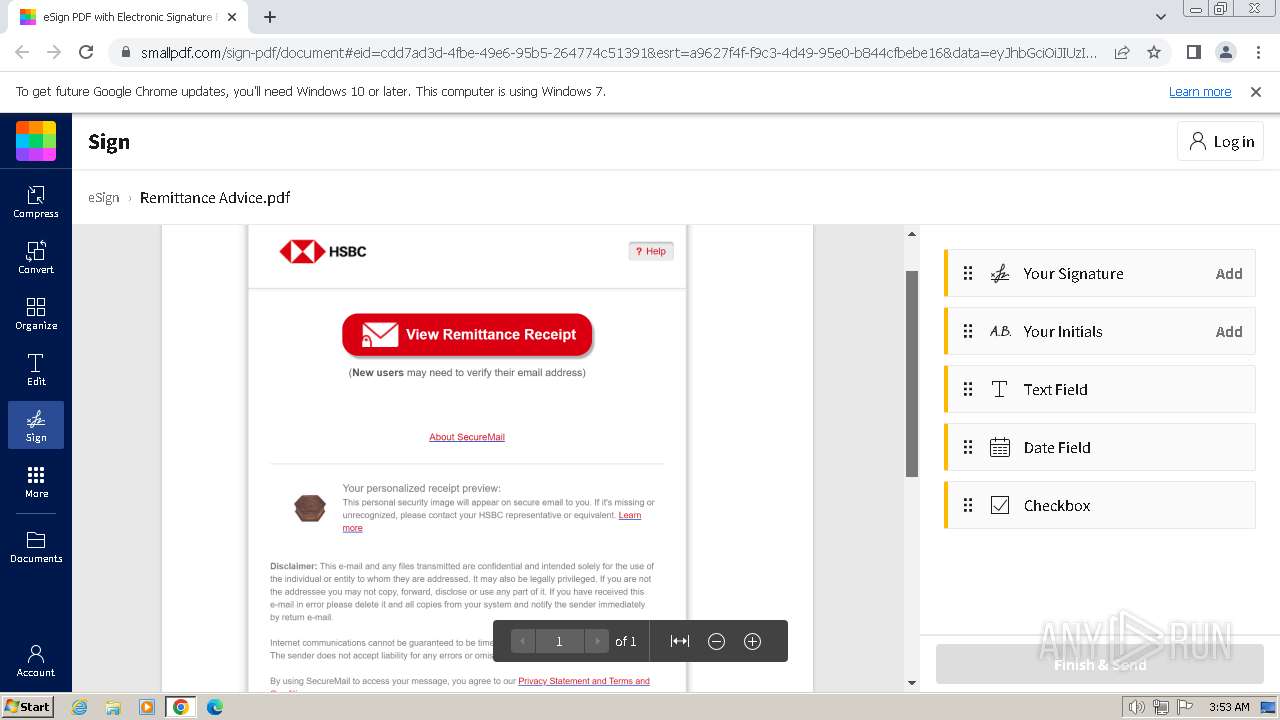Go to previous page arrow
Image resolution: width=1280 pixels, height=720 pixels.
point(522,641)
